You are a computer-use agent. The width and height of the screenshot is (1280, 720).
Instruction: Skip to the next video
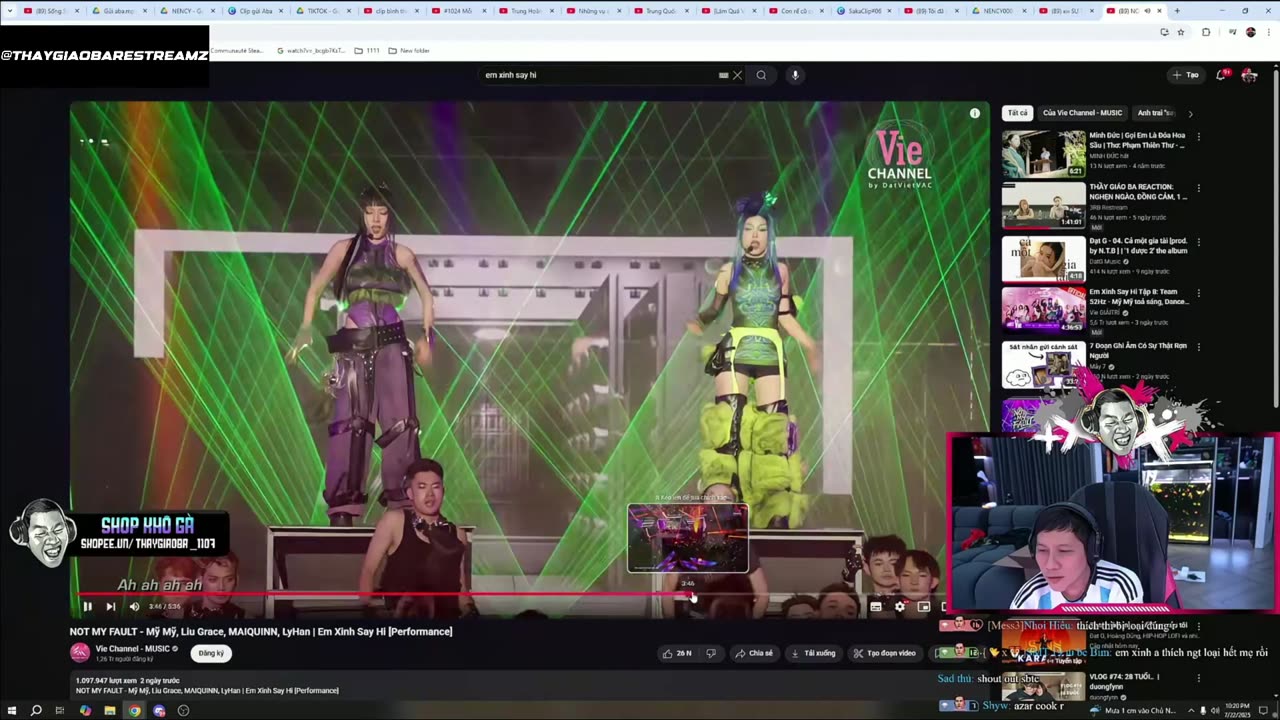pos(110,606)
